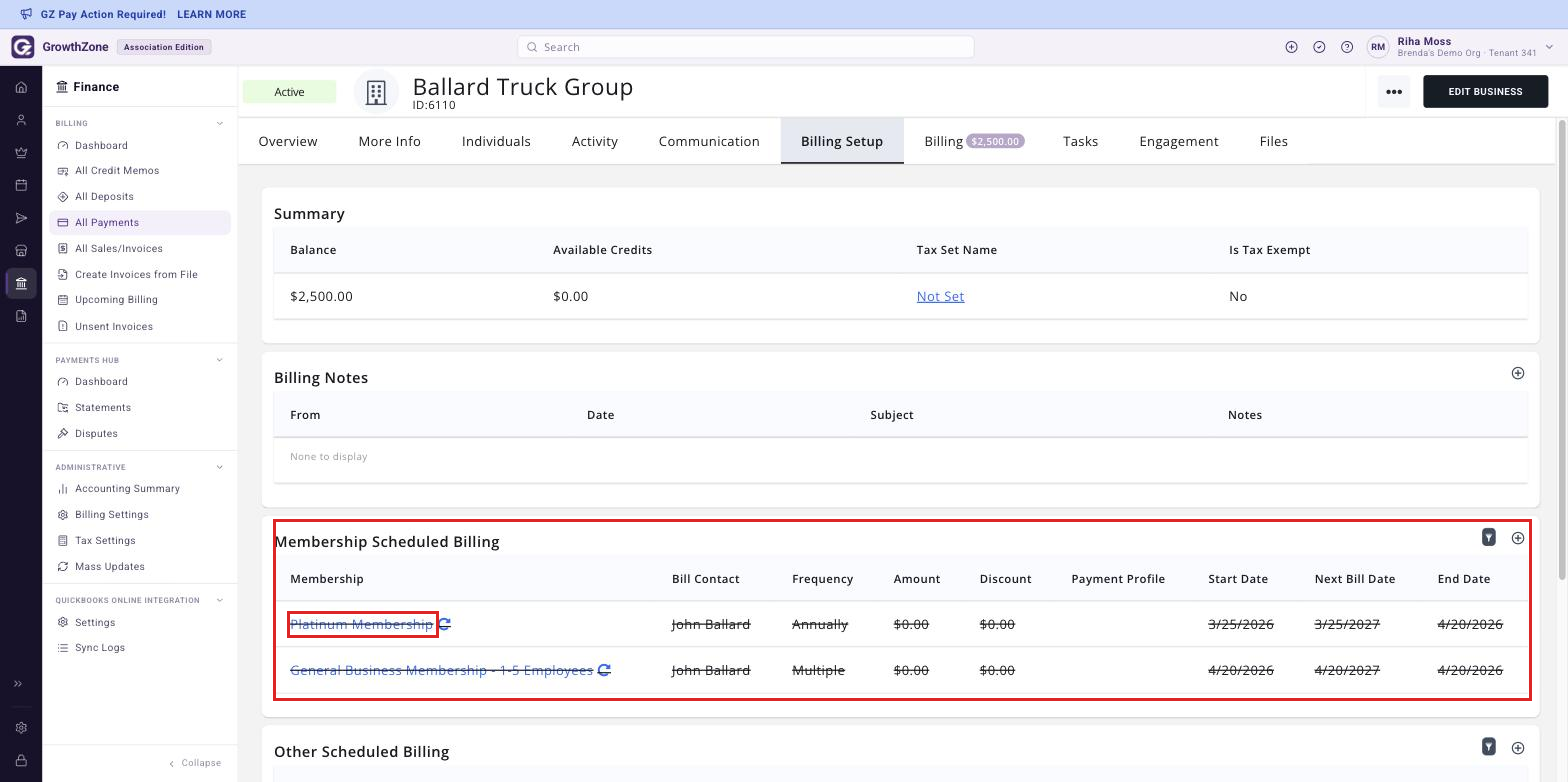Open the Events calendar icon in left rail
This screenshot has width=1568, height=782.
21,185
